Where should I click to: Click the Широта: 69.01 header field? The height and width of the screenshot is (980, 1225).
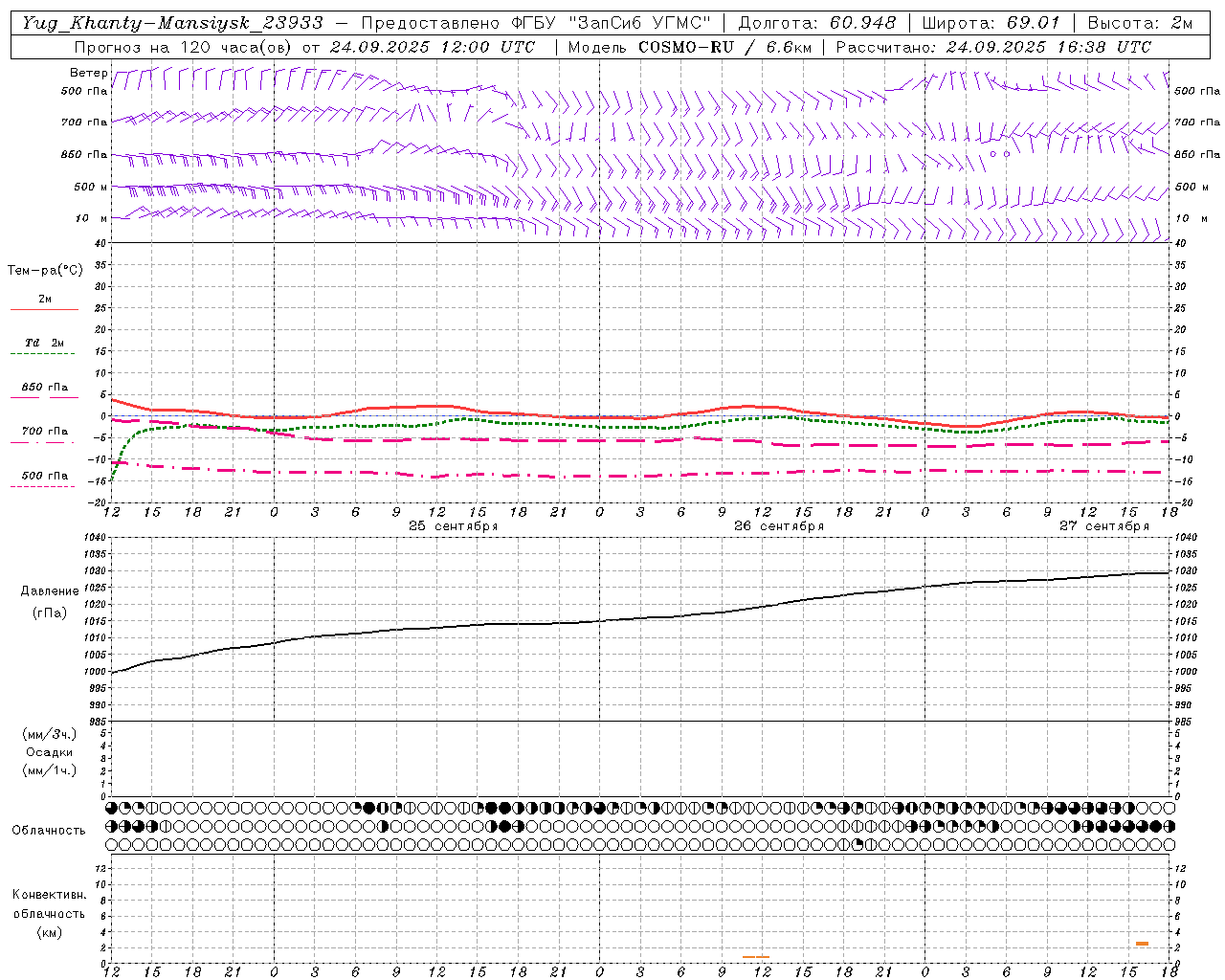pos(991,23)
